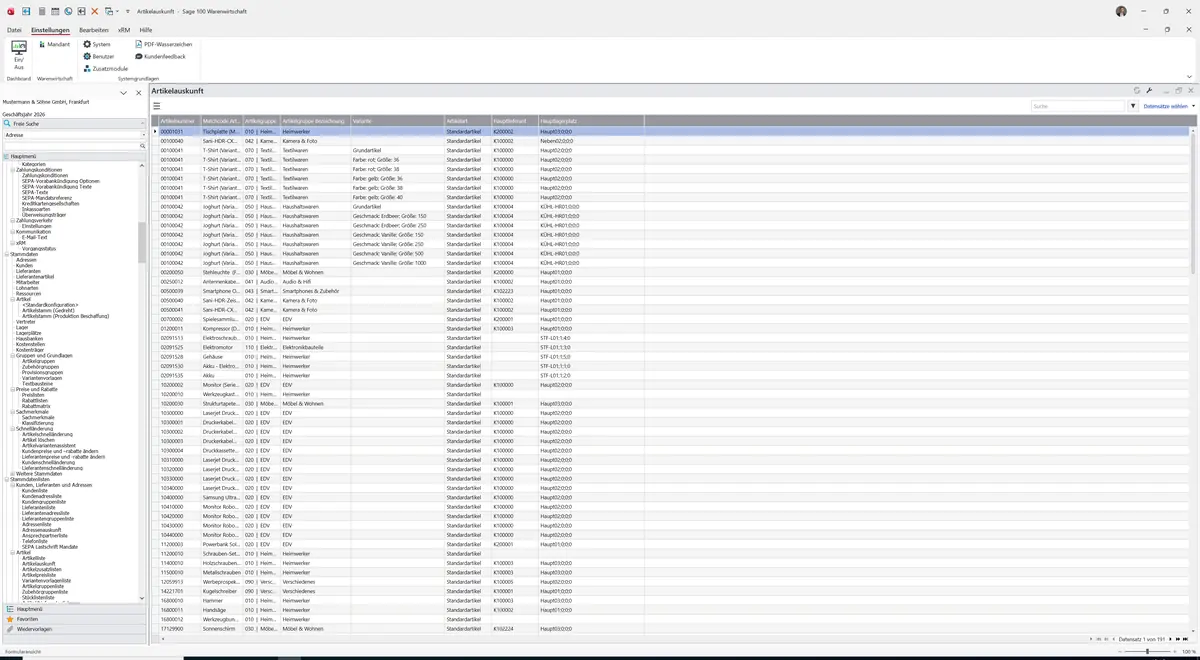
Task: Select the Hauptmenü section button
Action: (x=75, y=609)
